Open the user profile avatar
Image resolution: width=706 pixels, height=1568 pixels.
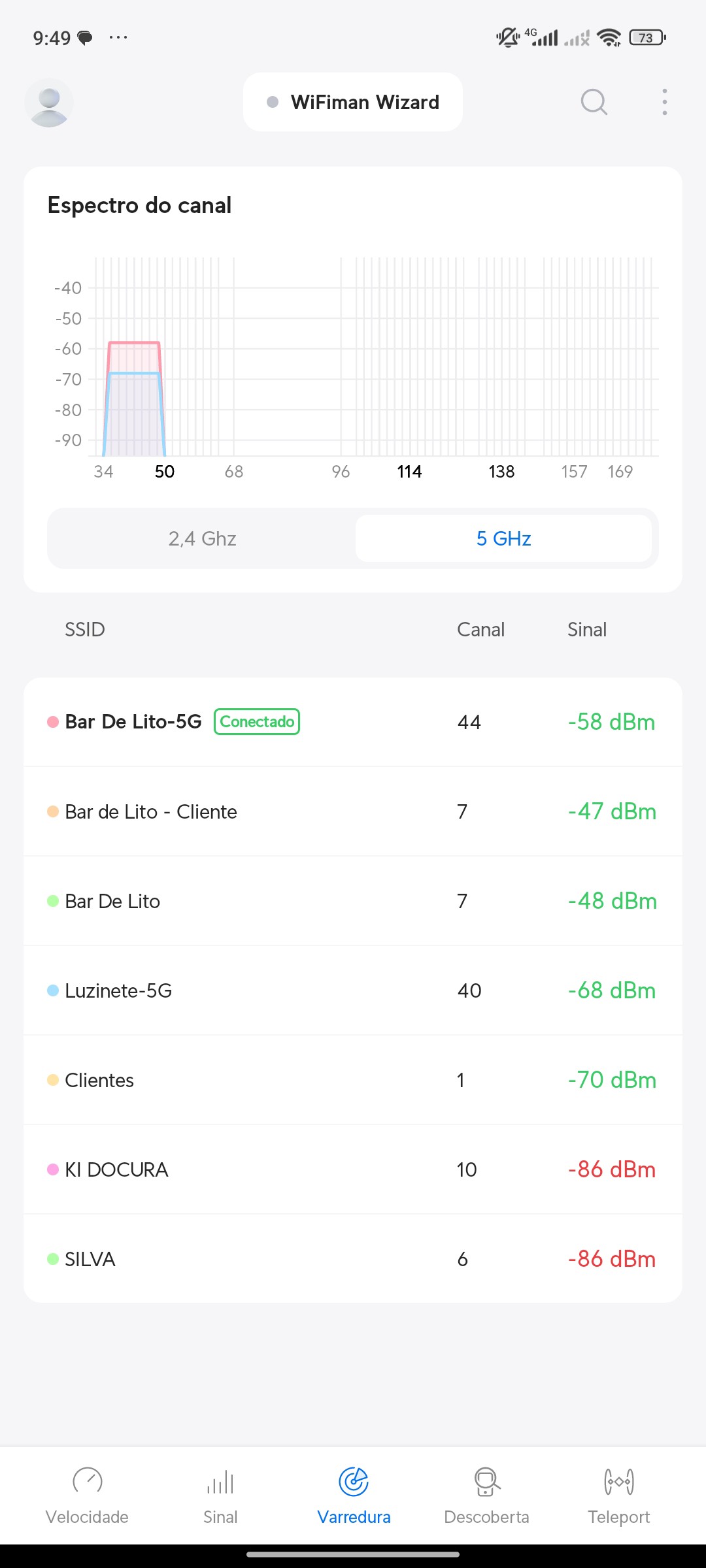49,103
